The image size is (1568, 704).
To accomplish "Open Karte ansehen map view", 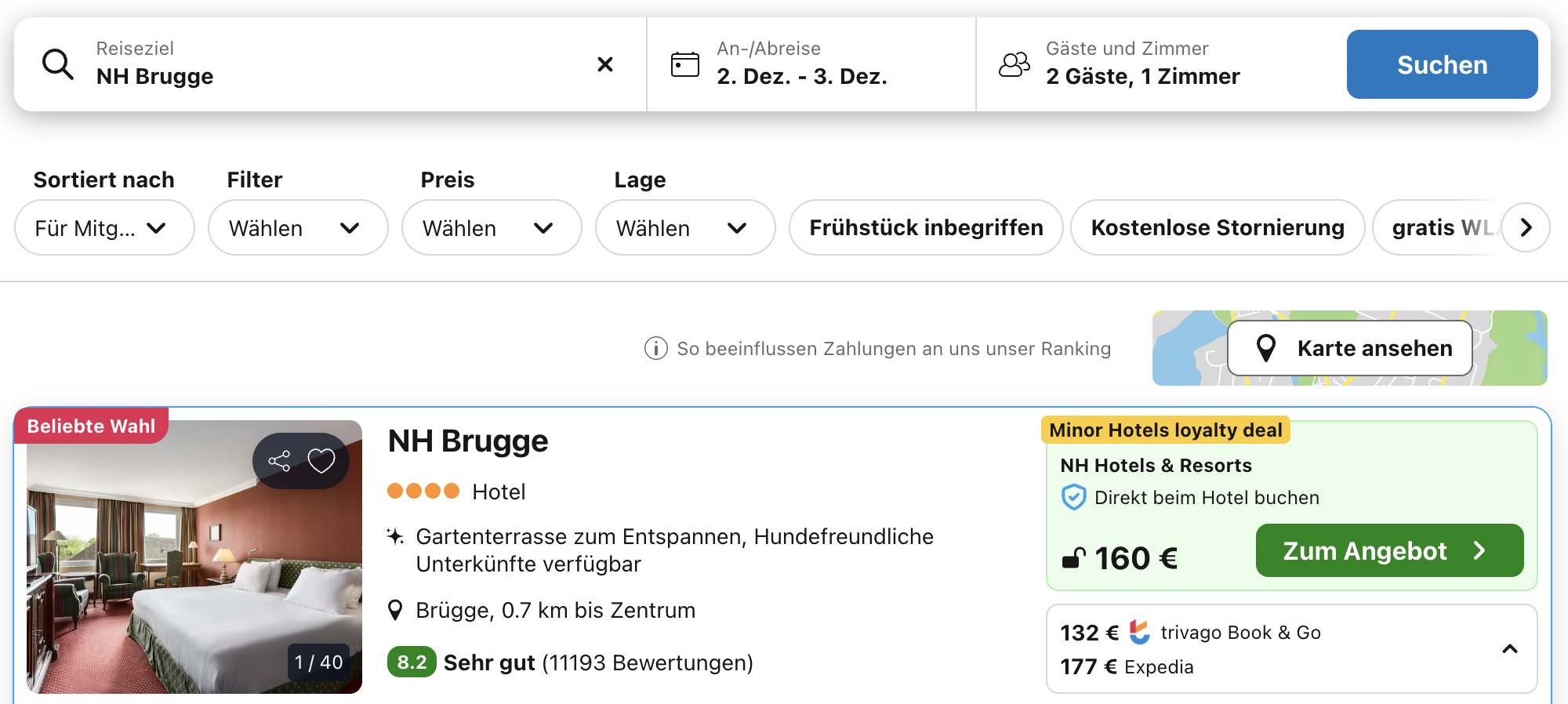I will click(1350, 348).
